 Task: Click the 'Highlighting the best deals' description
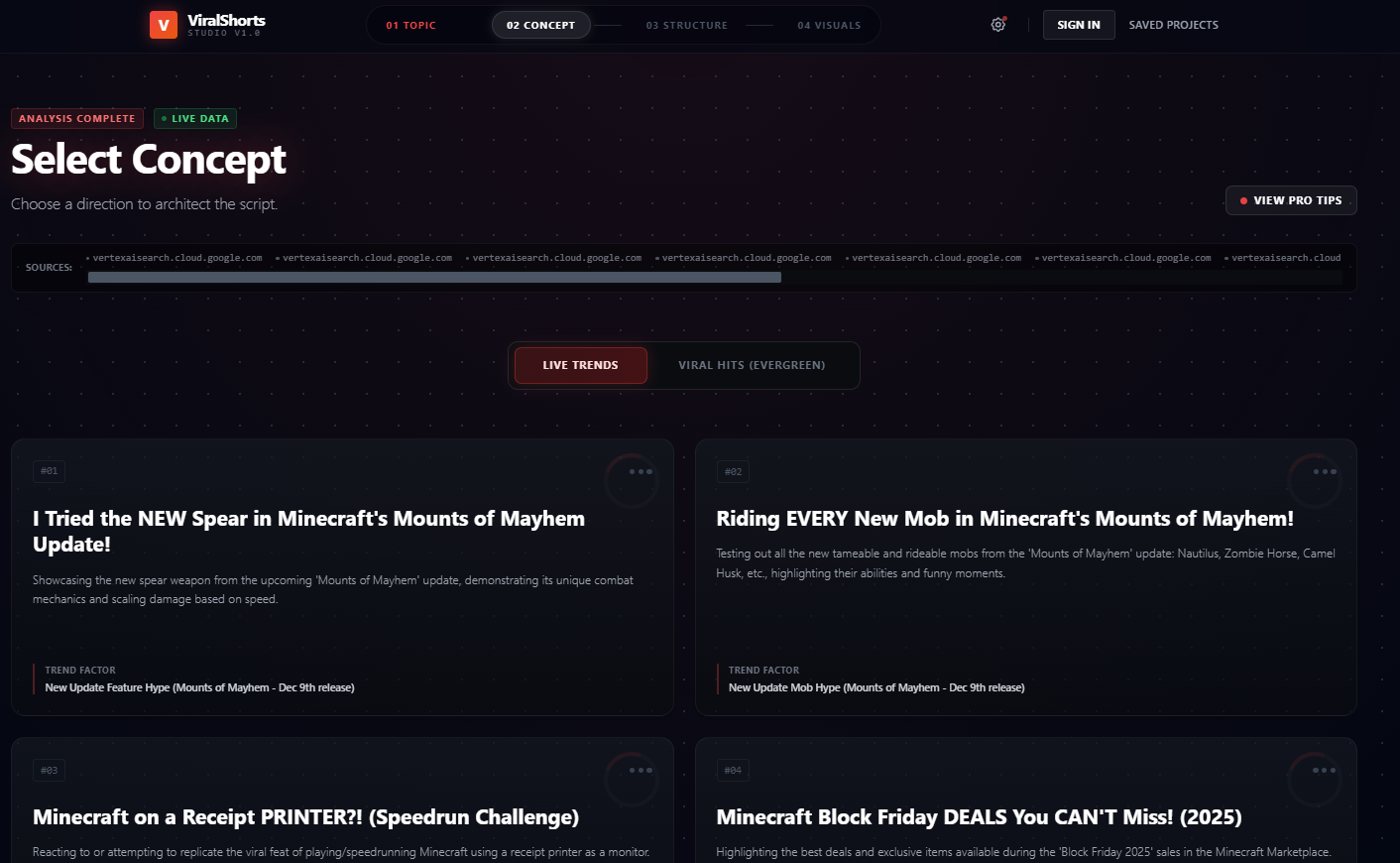1023,852
